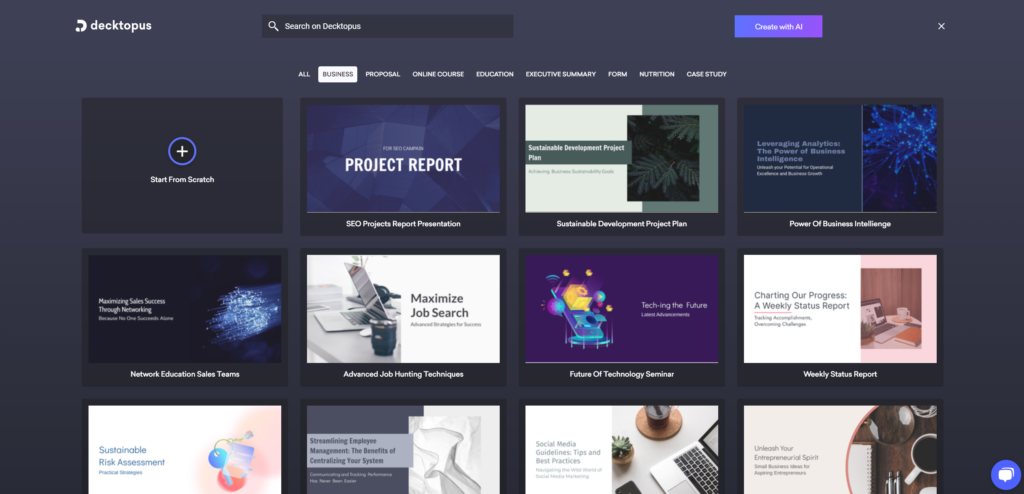The image size is (1024, 494).
Task: Select the PROPOSAL category tab
Action: [x=383, y=74]
